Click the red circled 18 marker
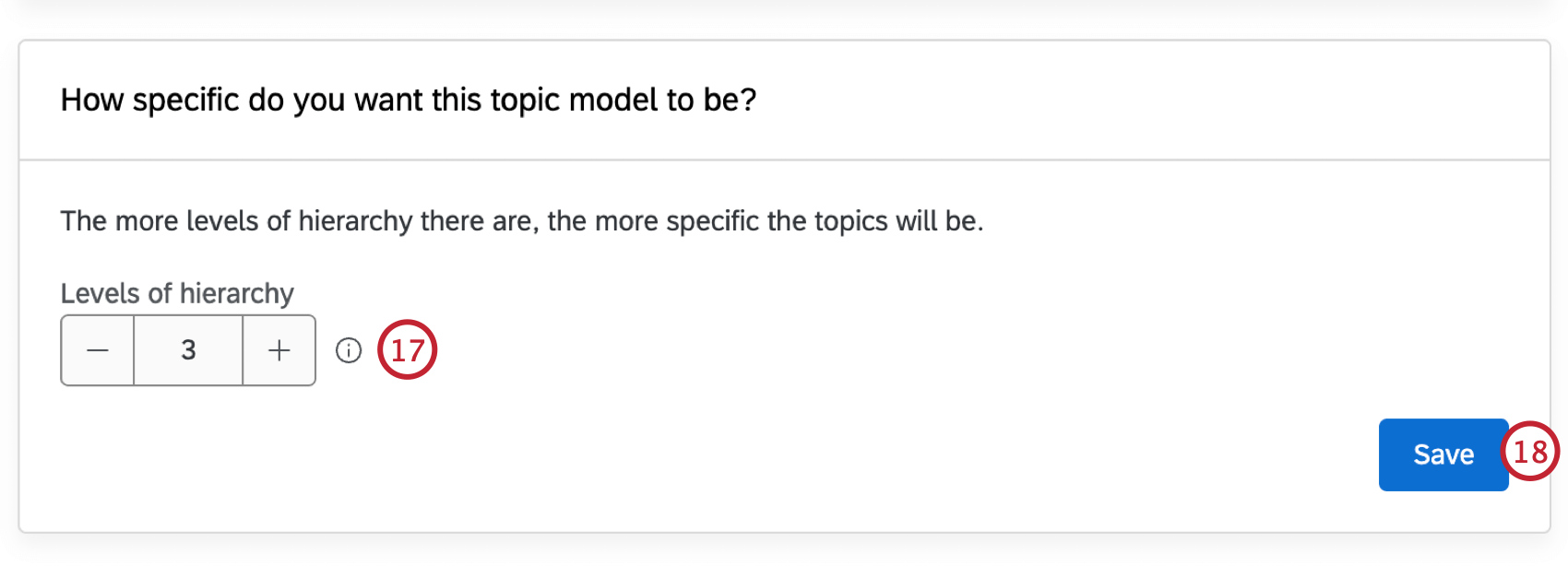This screenshot has height=566, width=1568. 1530,452
